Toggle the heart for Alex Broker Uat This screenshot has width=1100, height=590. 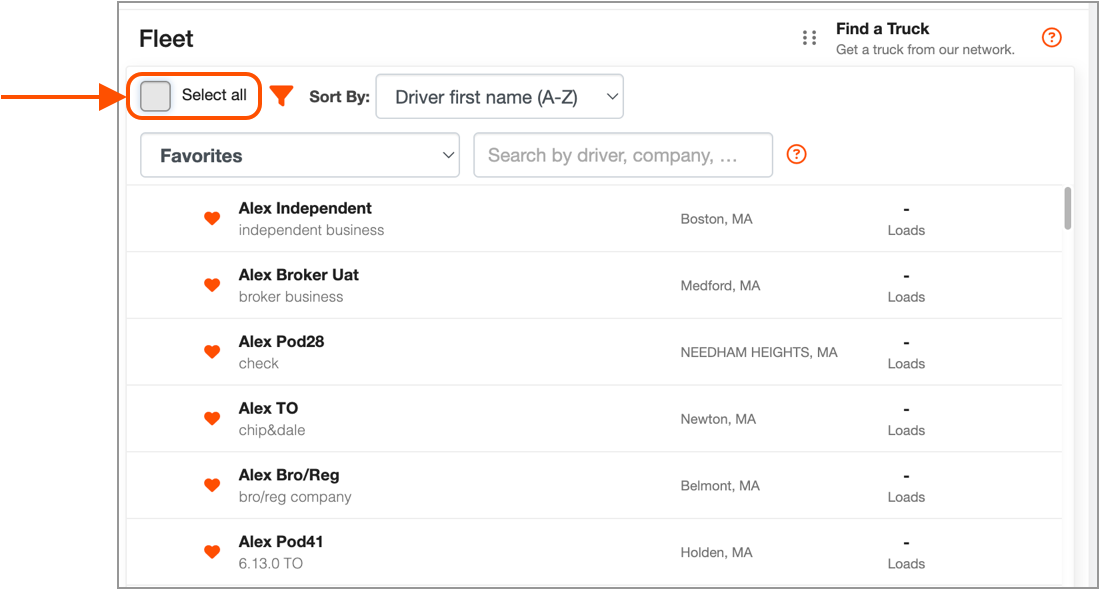212,285
